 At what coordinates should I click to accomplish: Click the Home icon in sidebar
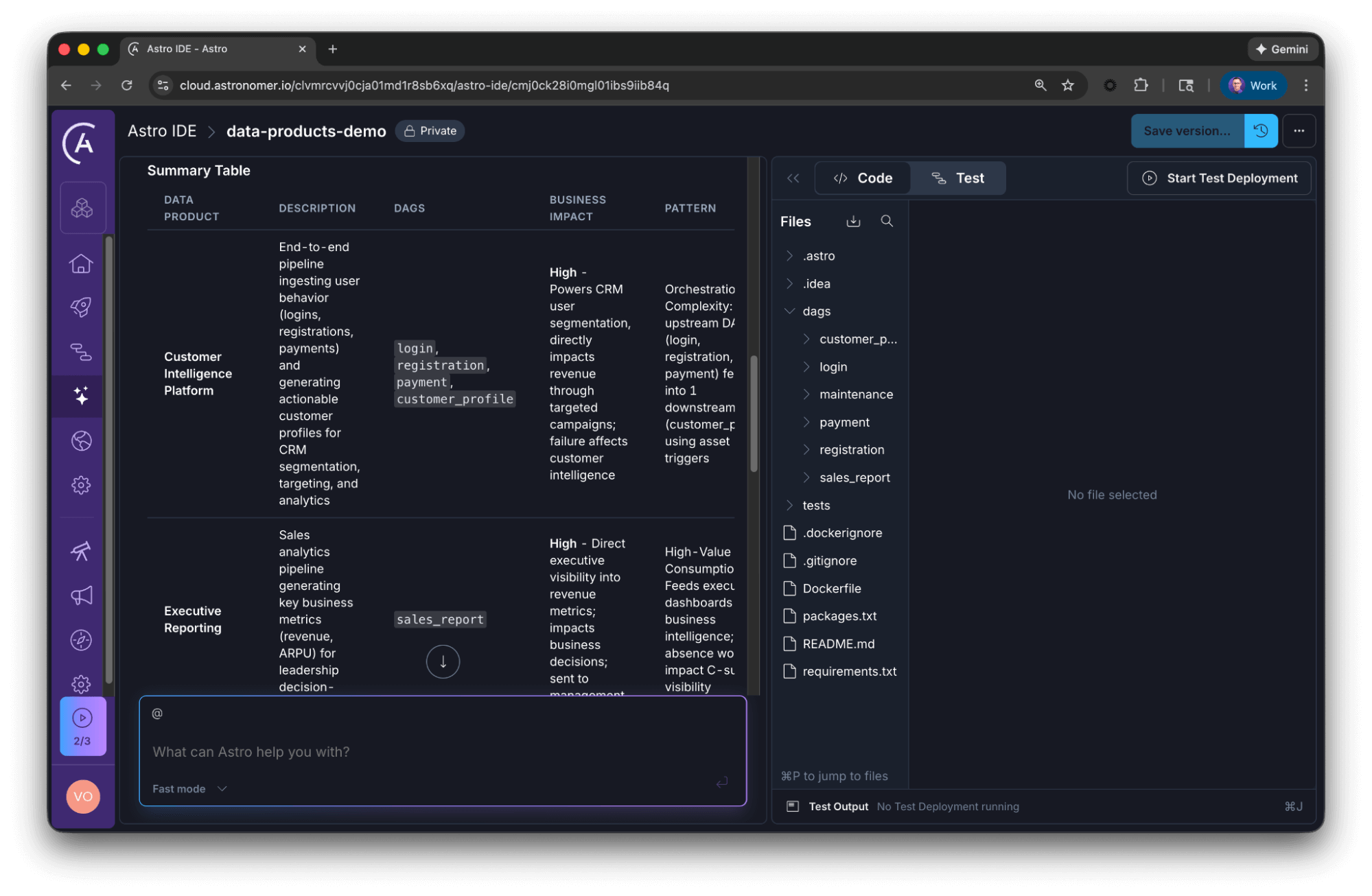click(81, 263)
